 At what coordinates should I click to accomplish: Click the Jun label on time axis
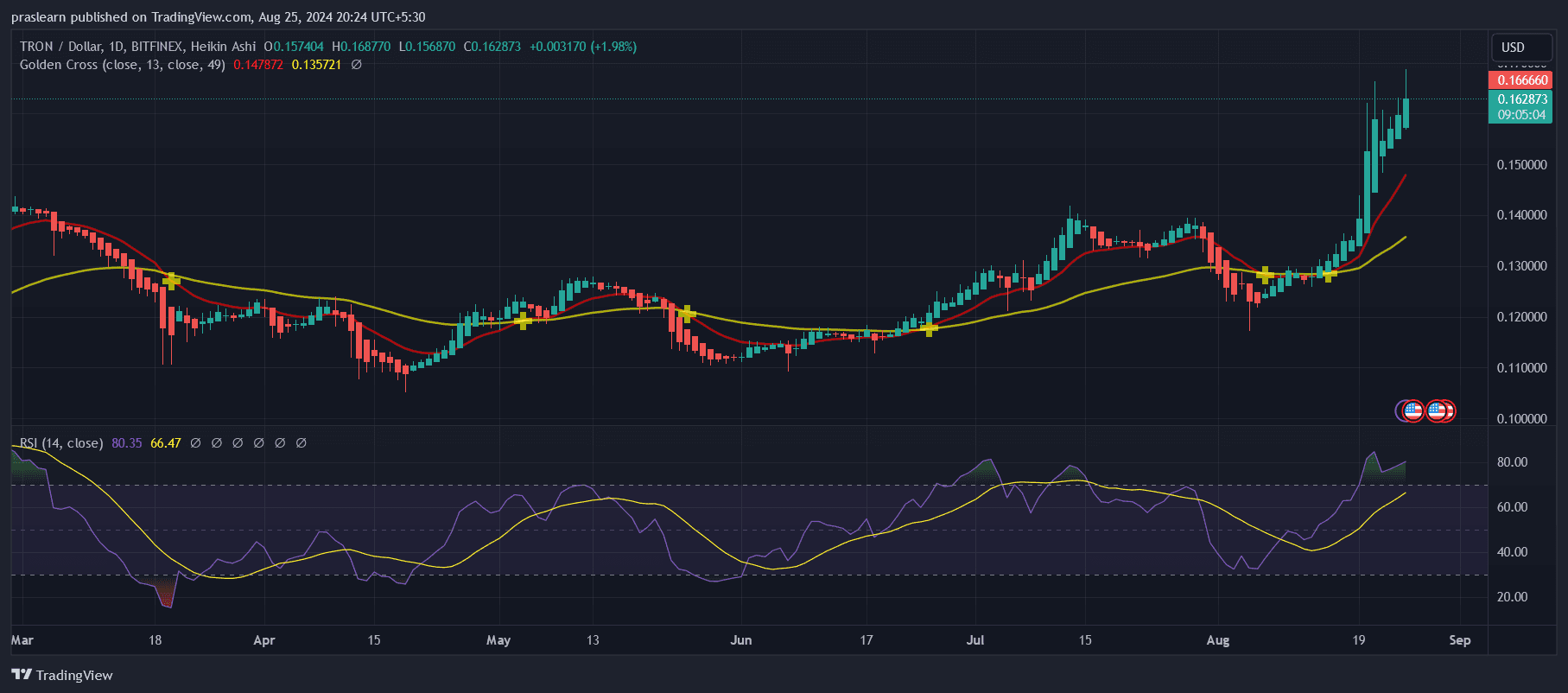tap(741, 640)
